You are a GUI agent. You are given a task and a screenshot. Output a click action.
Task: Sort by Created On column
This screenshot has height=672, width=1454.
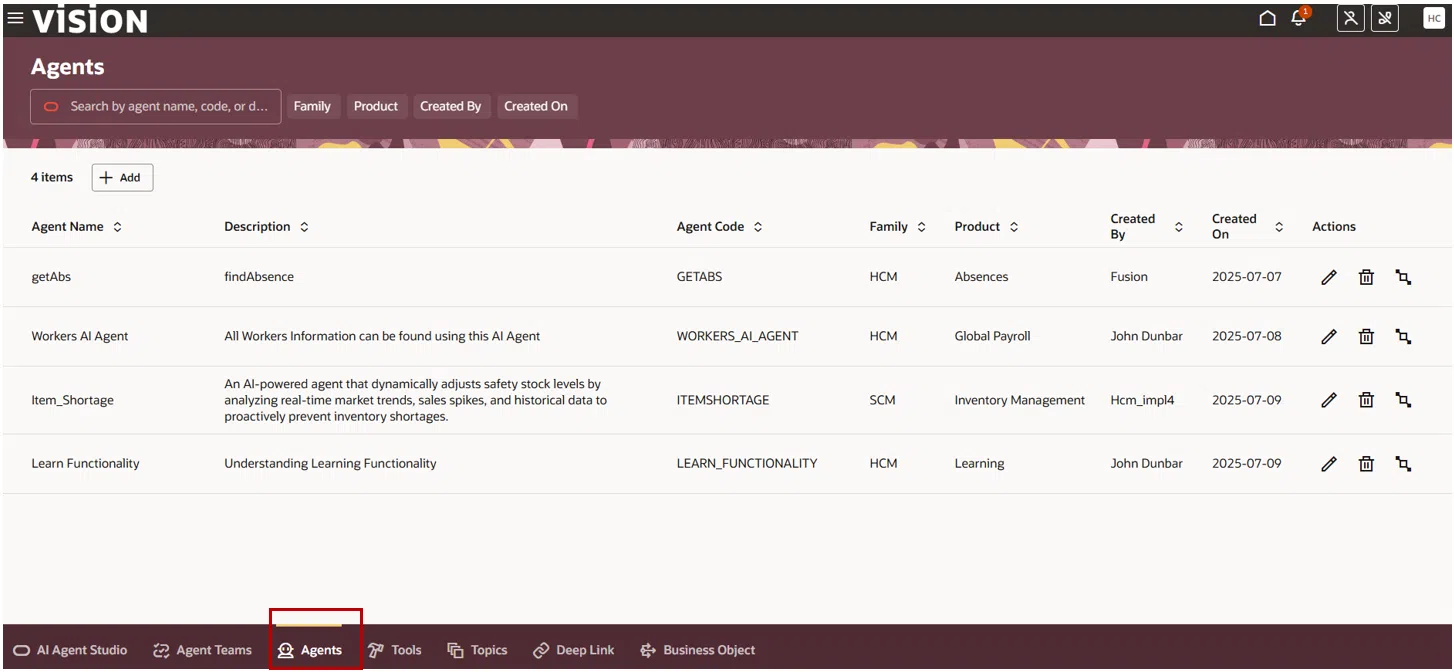pyautogui.click(x=1279, y=227)
